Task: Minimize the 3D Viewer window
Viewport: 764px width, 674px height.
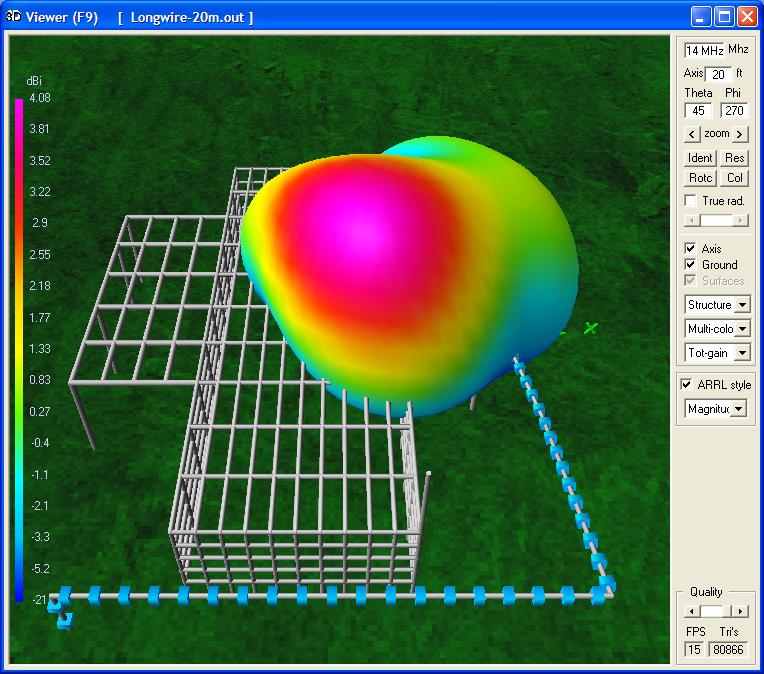Action: [x=700, y=17]
